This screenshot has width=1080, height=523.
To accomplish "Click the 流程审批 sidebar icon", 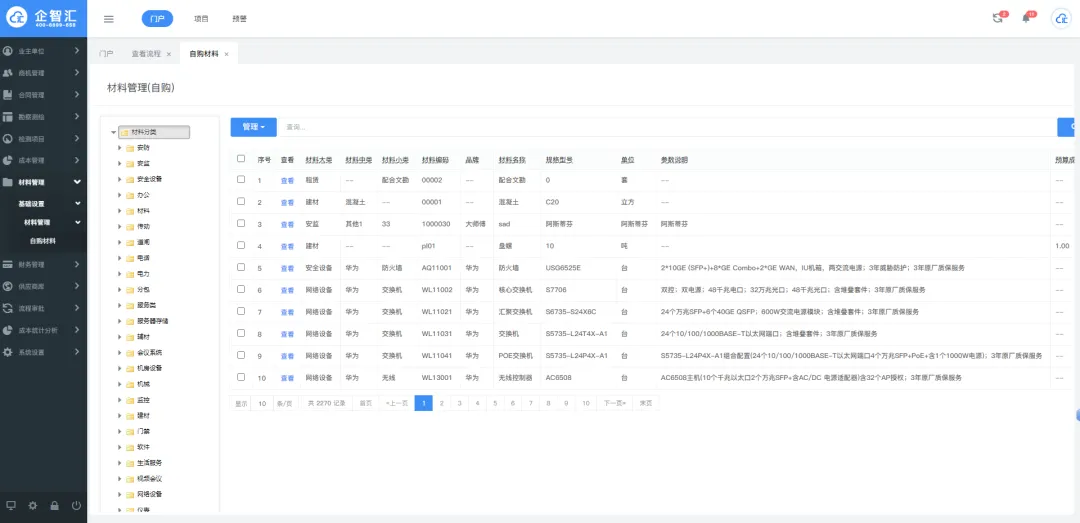I will [8, 309].
